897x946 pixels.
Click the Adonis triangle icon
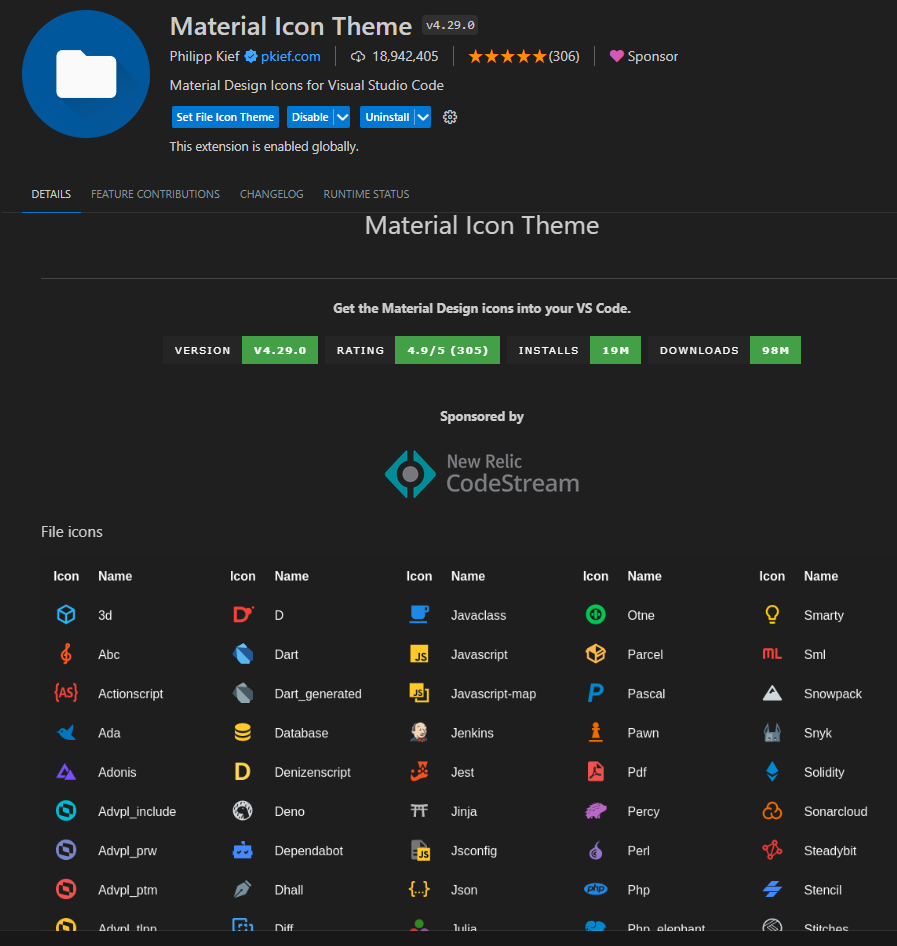click(66, 772)
